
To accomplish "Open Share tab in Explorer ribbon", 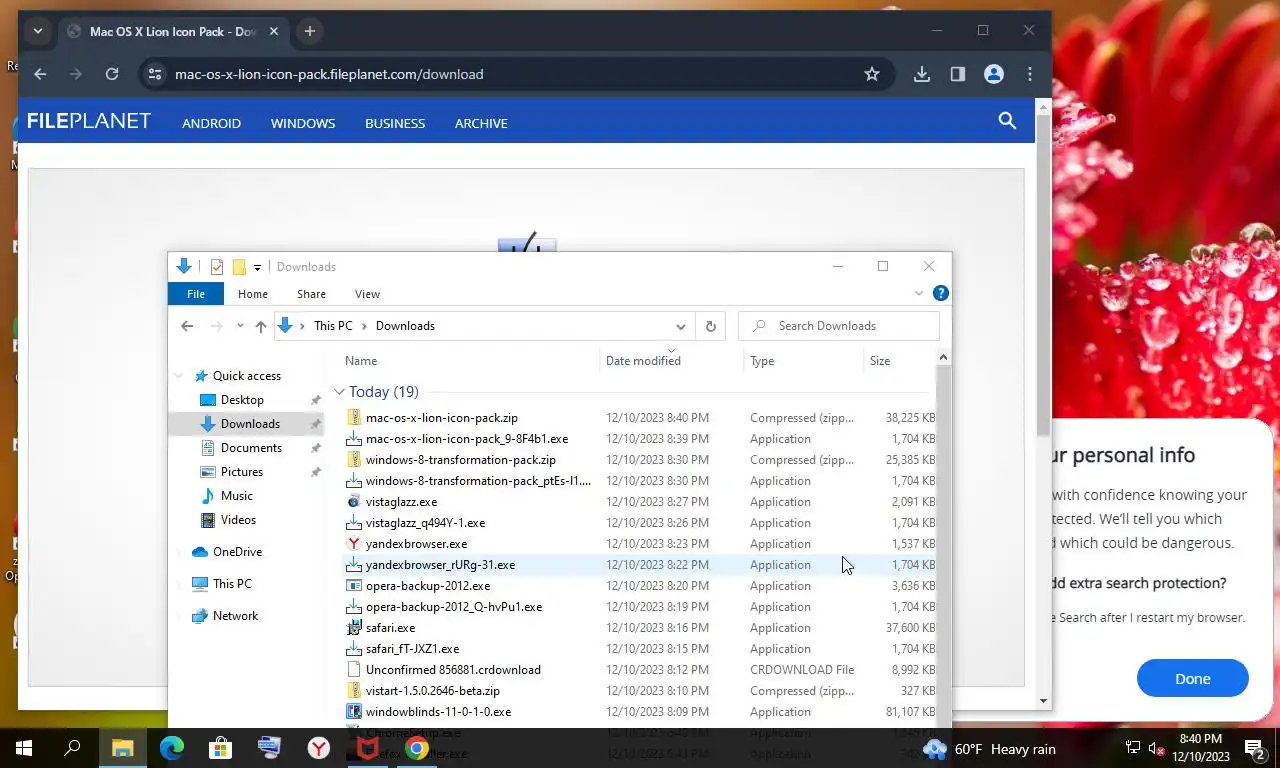I will click(x=311, y=294).
